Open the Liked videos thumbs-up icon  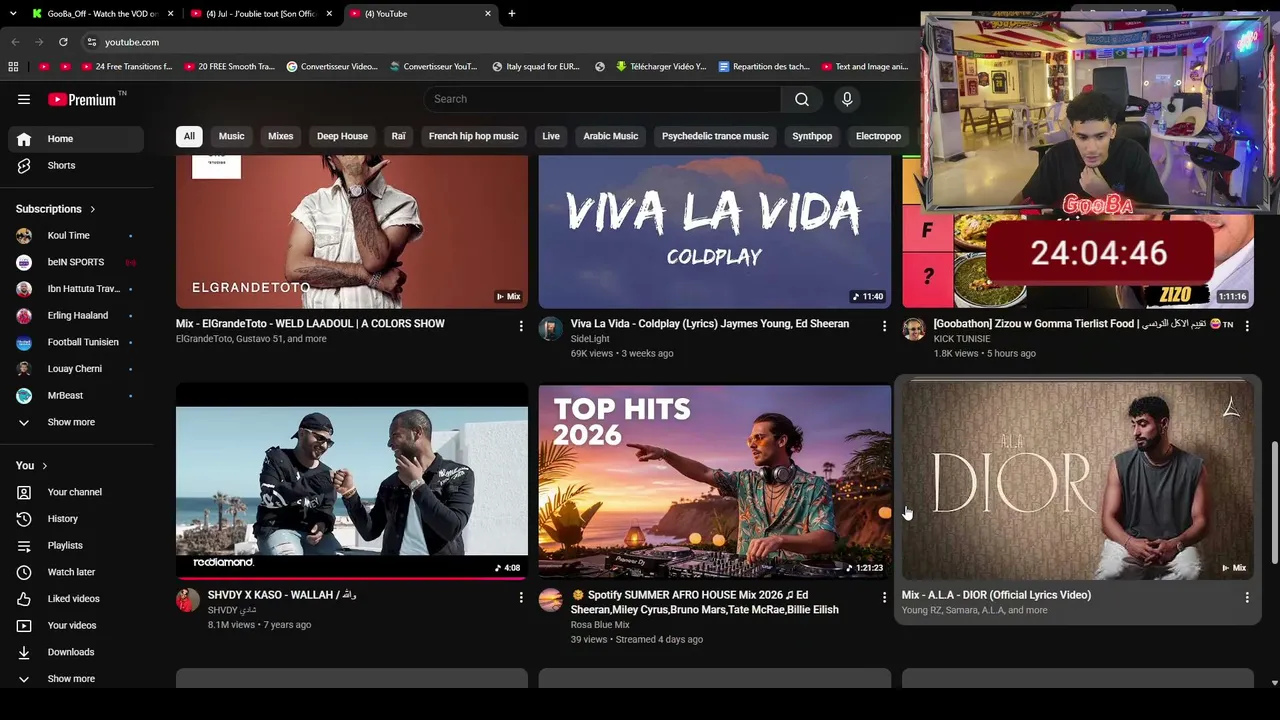[24, 599]
